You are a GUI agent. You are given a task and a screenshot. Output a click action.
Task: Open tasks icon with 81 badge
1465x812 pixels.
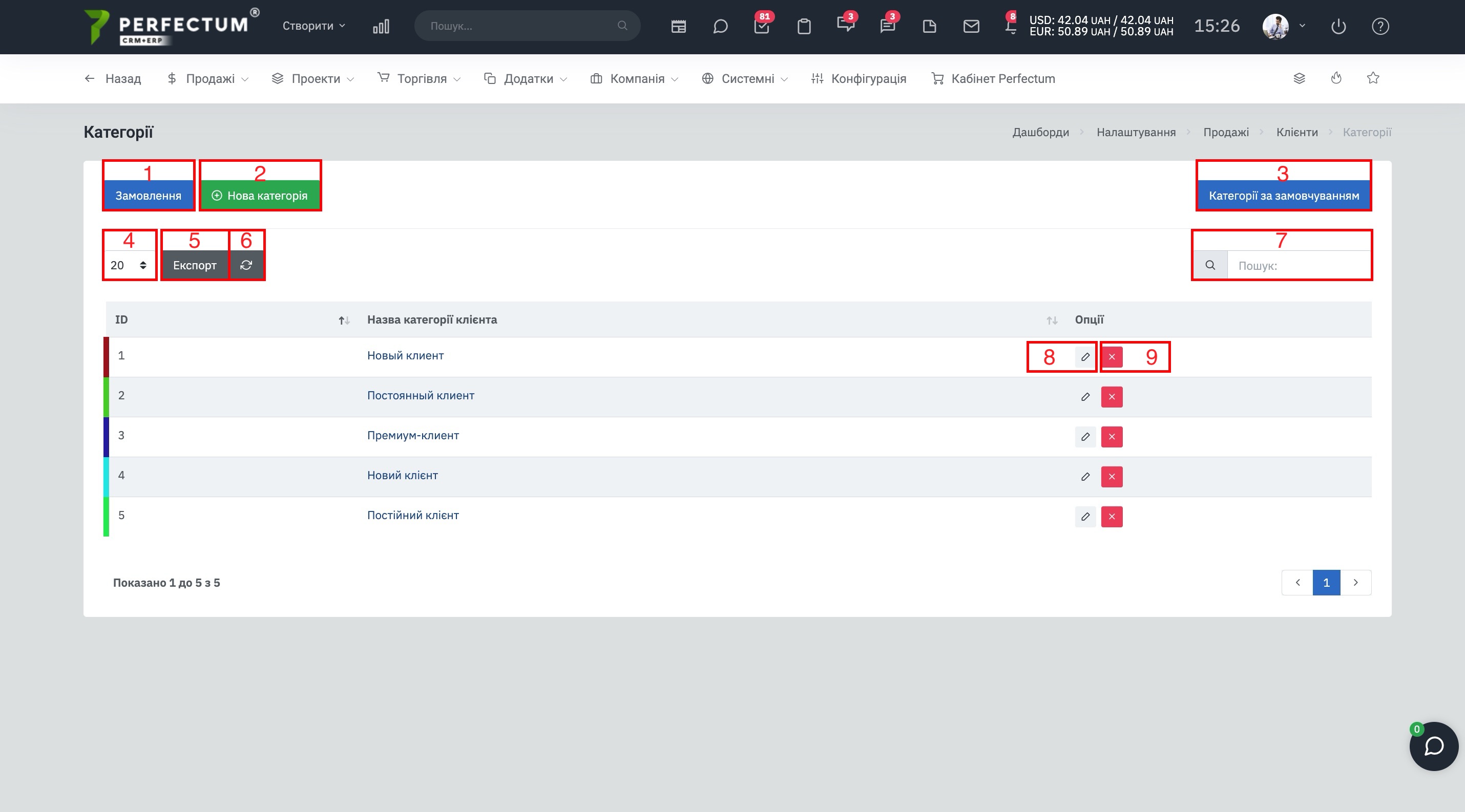click(x=762, y=26)
